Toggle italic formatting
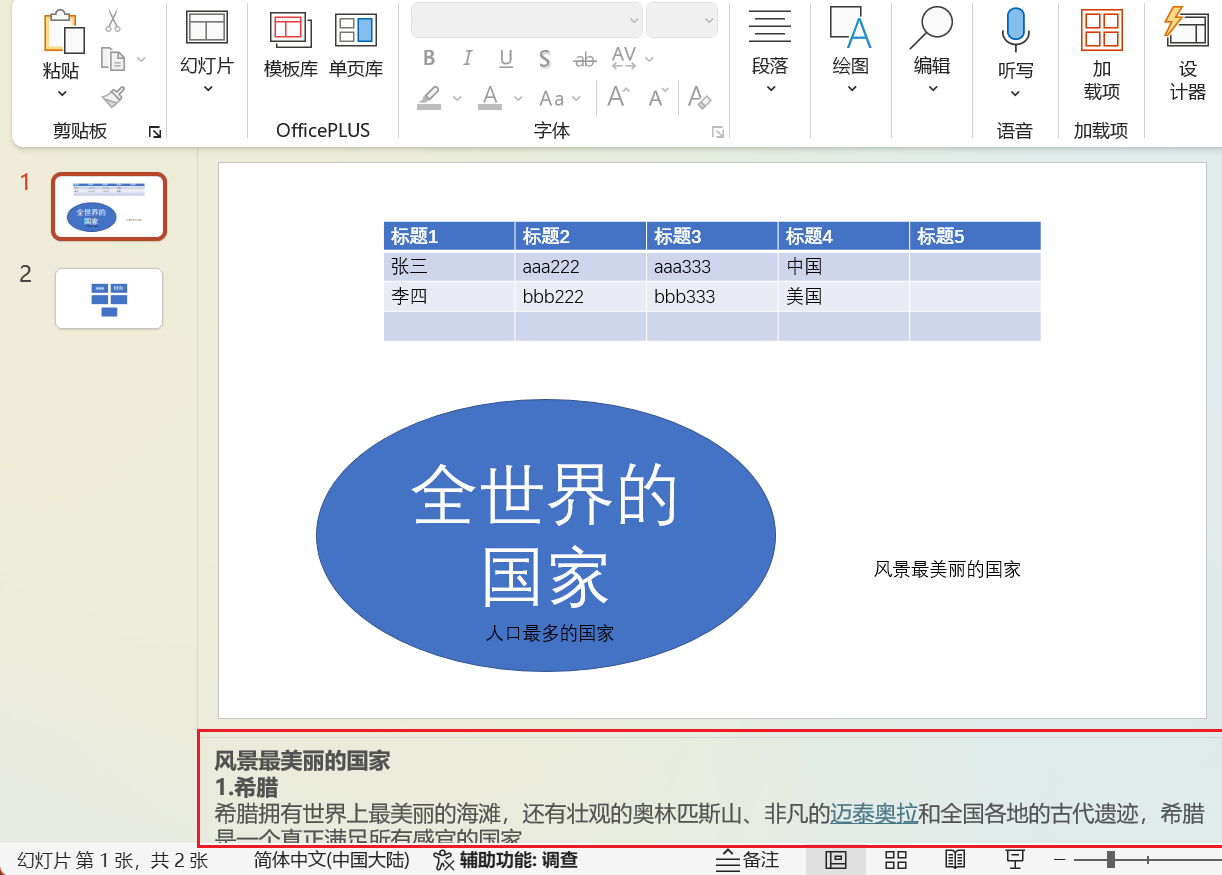The image size is (1222, 875). tap(467, 59)
